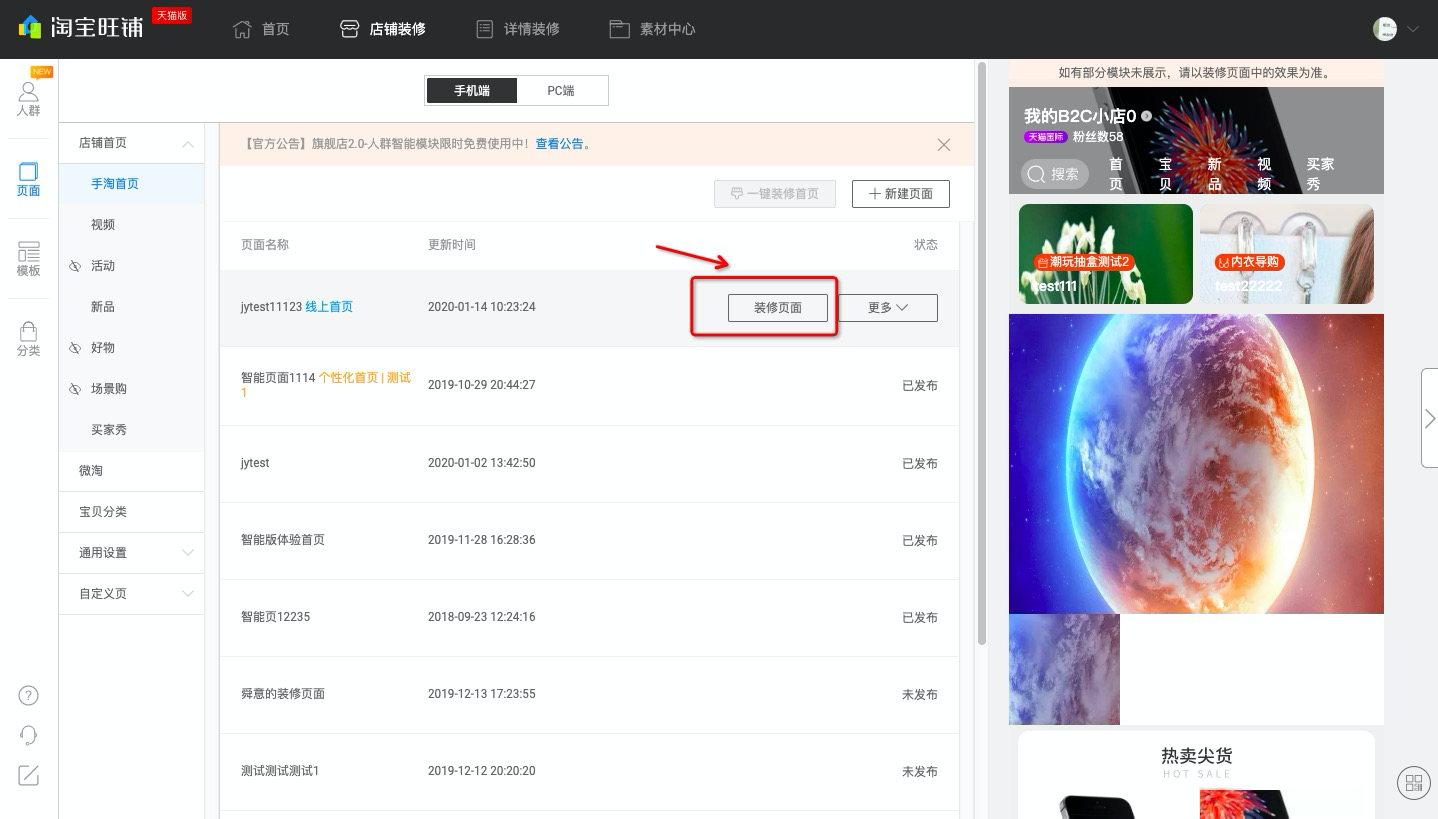1438x819 pixels.
Task: Toggle hidden eye icon beside 活动
Action: tap(75, 266)
